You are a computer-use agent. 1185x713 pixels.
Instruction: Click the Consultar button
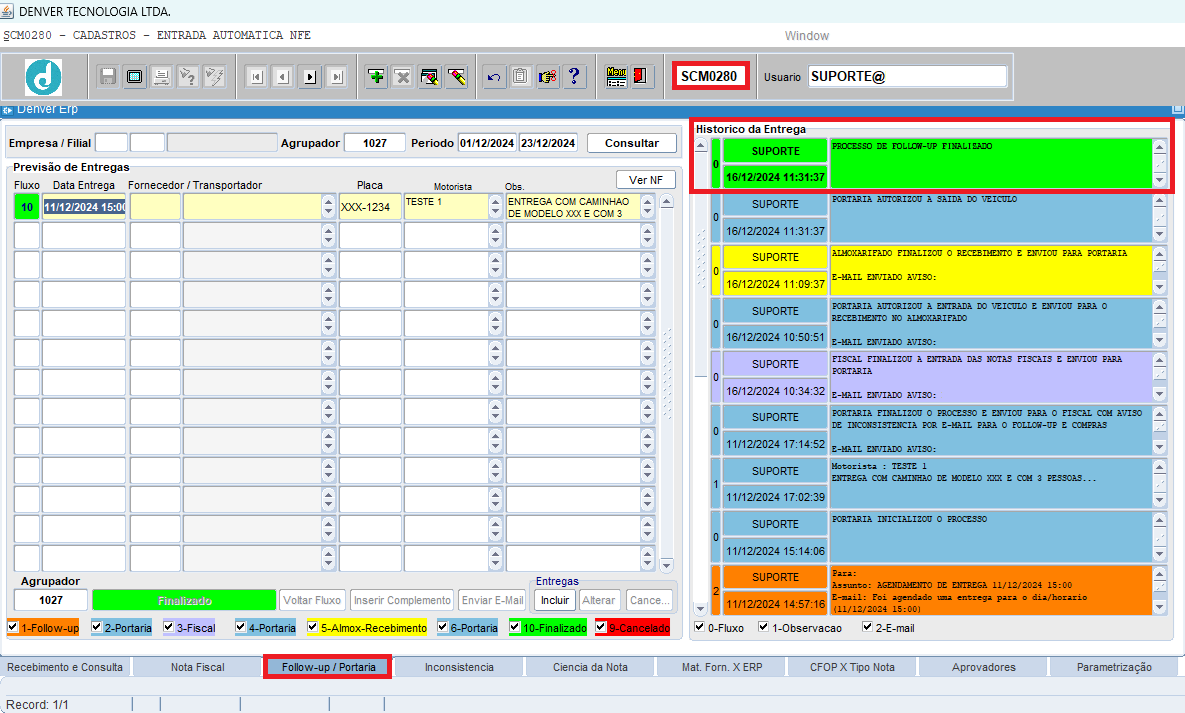[631, 143]
